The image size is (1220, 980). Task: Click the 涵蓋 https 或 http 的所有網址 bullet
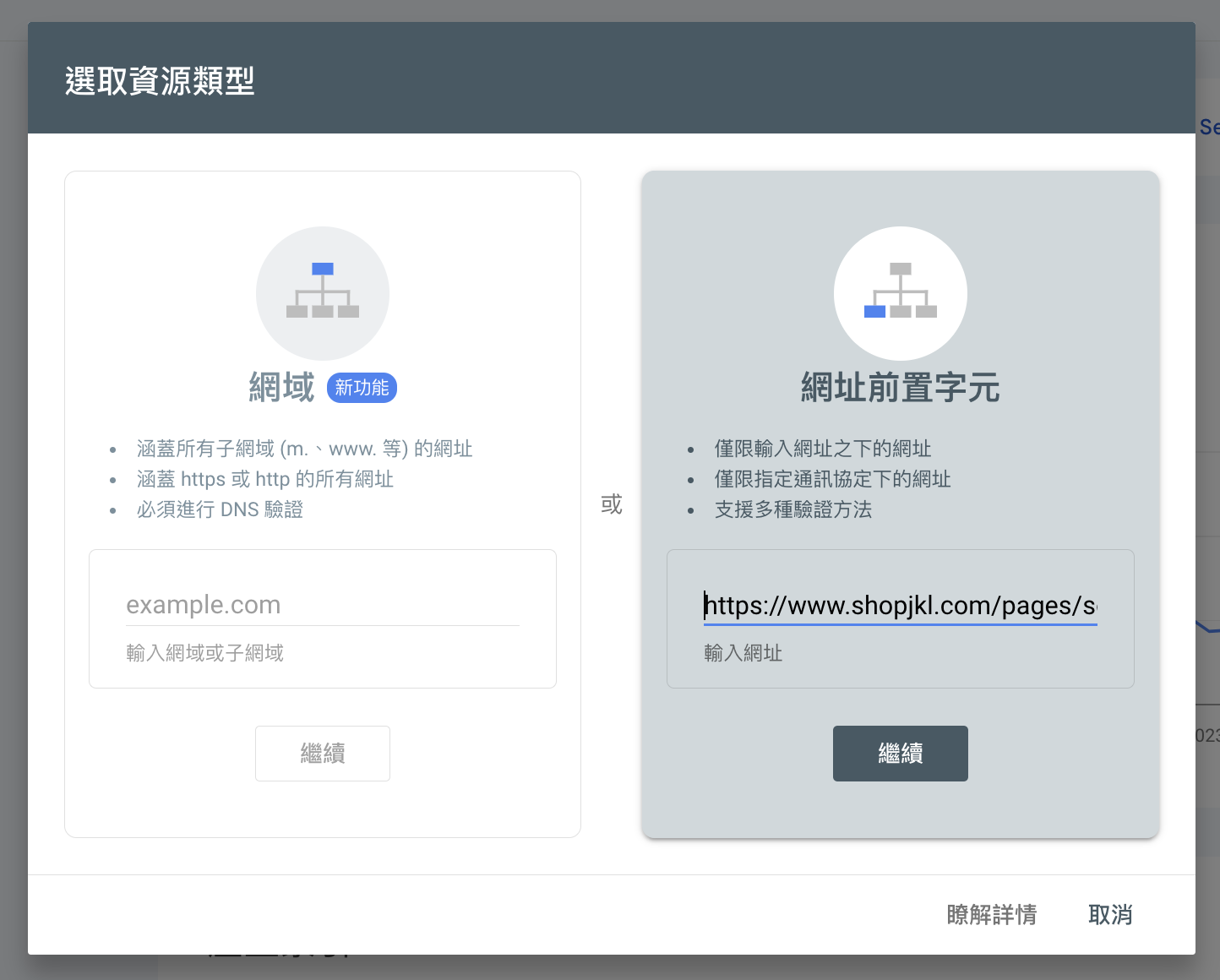pyautogui.click(x=265, y=479)
